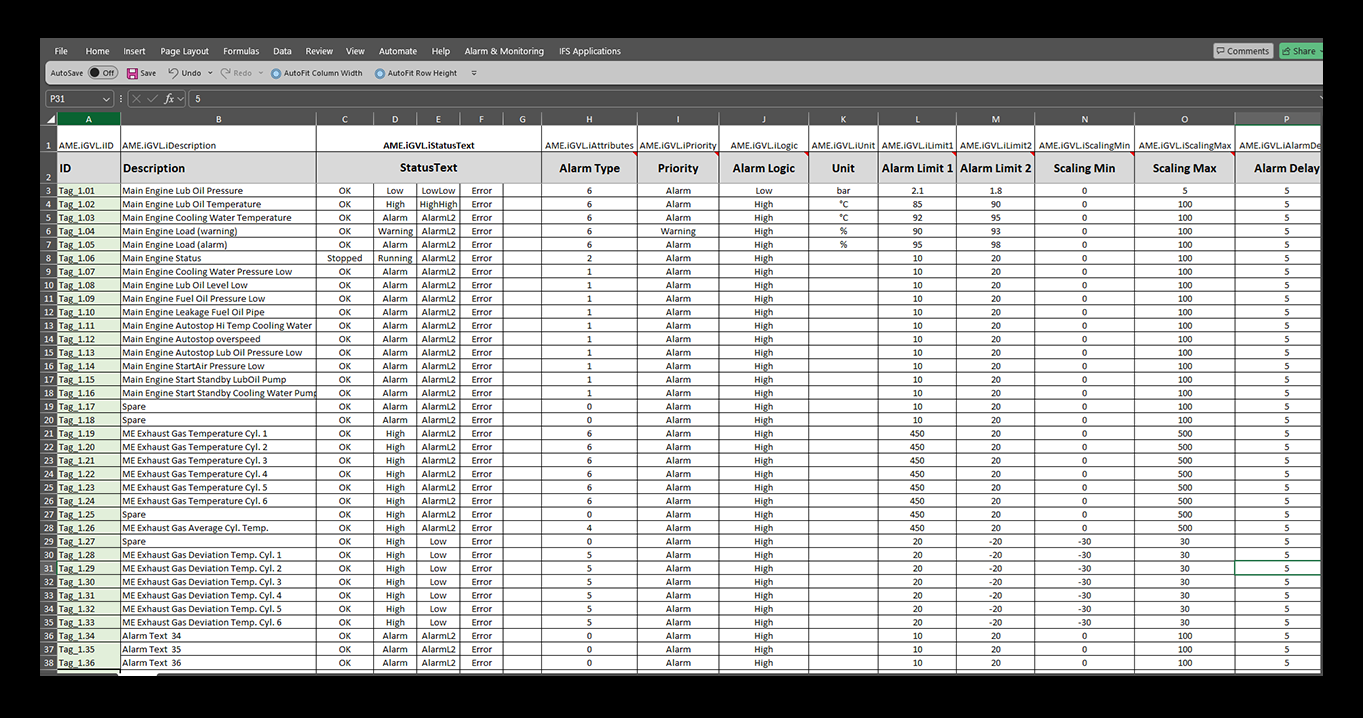Toggle the AutoSave switch
This screenshot has width=1363, height=718.
[102, 73]
